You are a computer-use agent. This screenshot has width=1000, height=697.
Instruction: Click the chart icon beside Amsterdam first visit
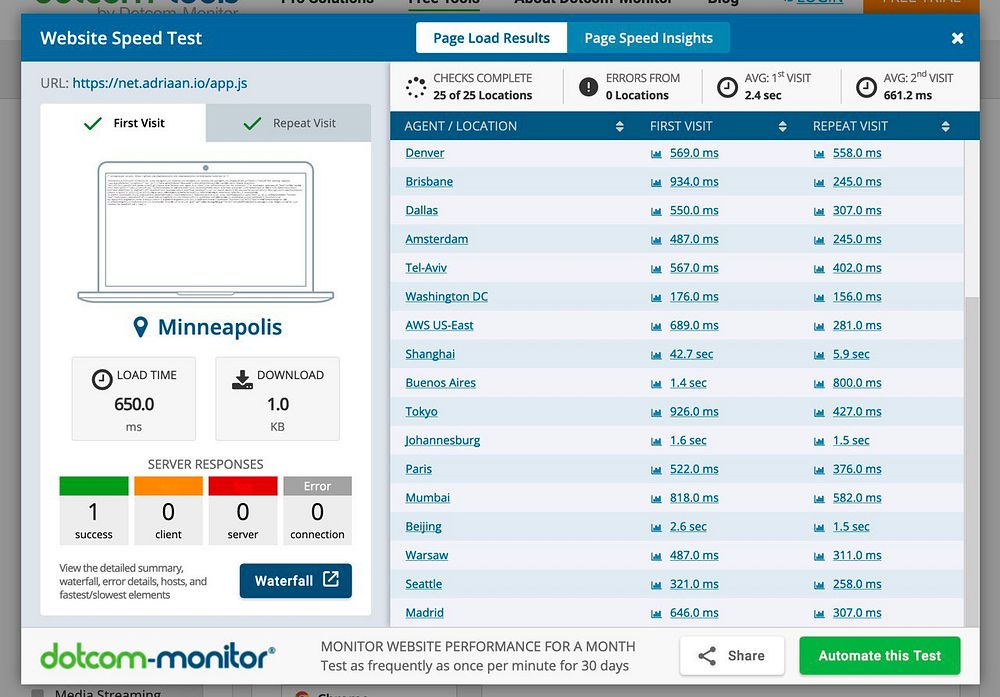(656, 240)
